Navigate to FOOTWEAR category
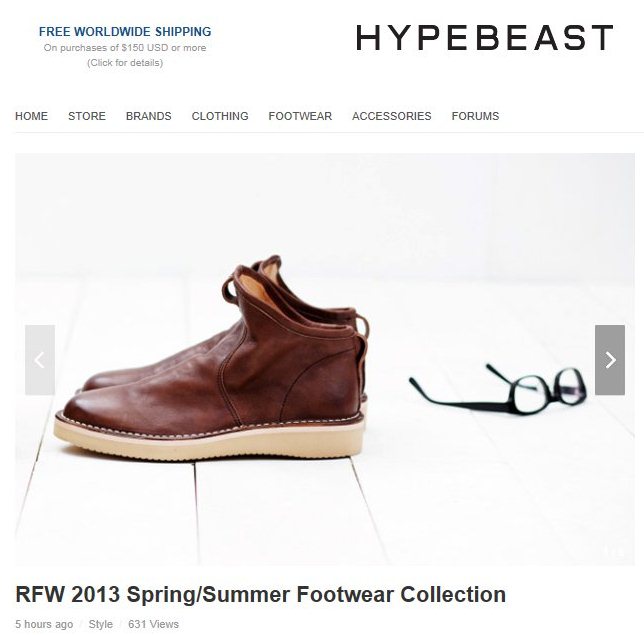The width and height of the screenshot is (644, 635). click(300, 116)
